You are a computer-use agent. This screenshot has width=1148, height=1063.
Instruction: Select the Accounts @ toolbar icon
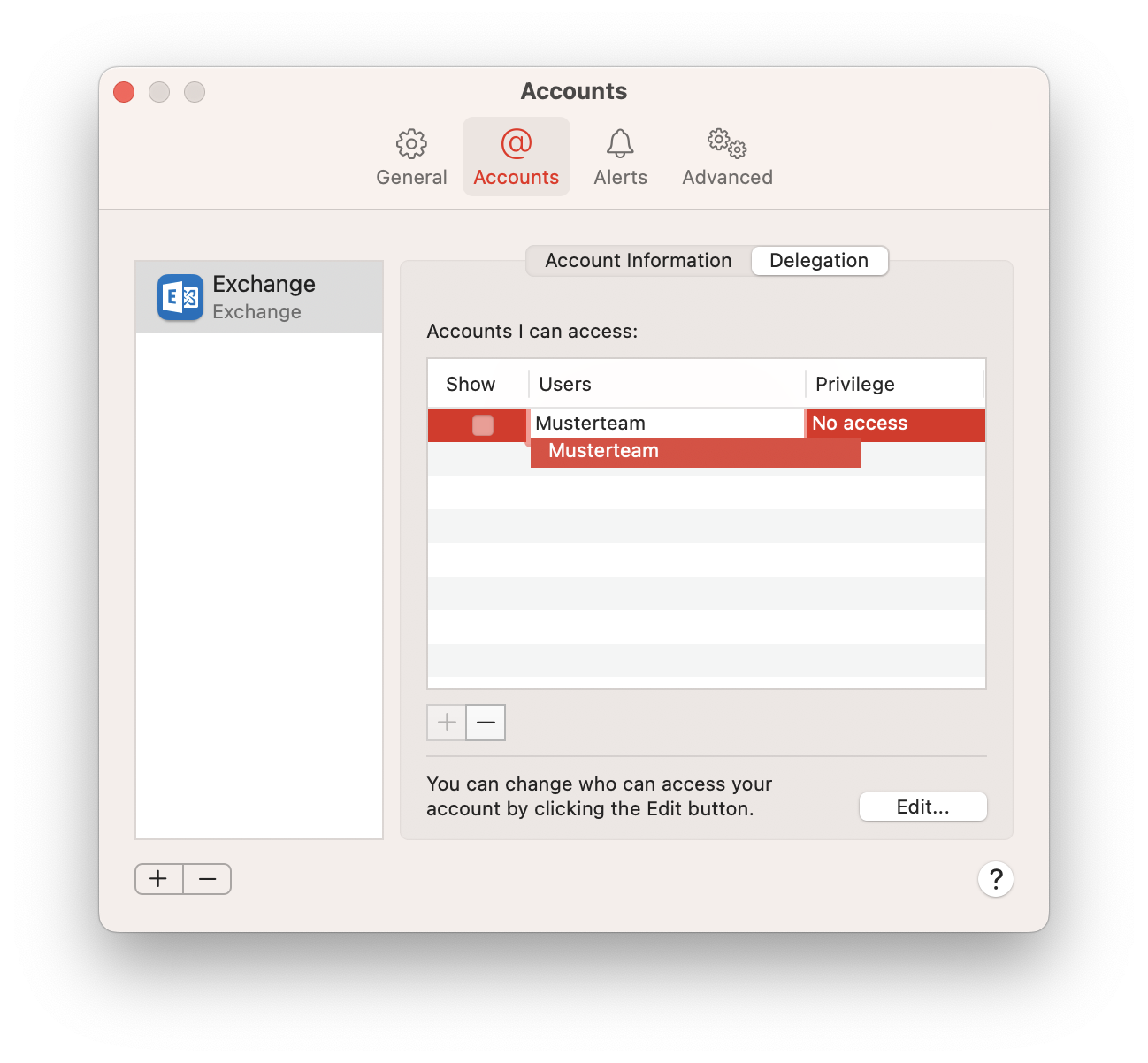pos(516,144)
